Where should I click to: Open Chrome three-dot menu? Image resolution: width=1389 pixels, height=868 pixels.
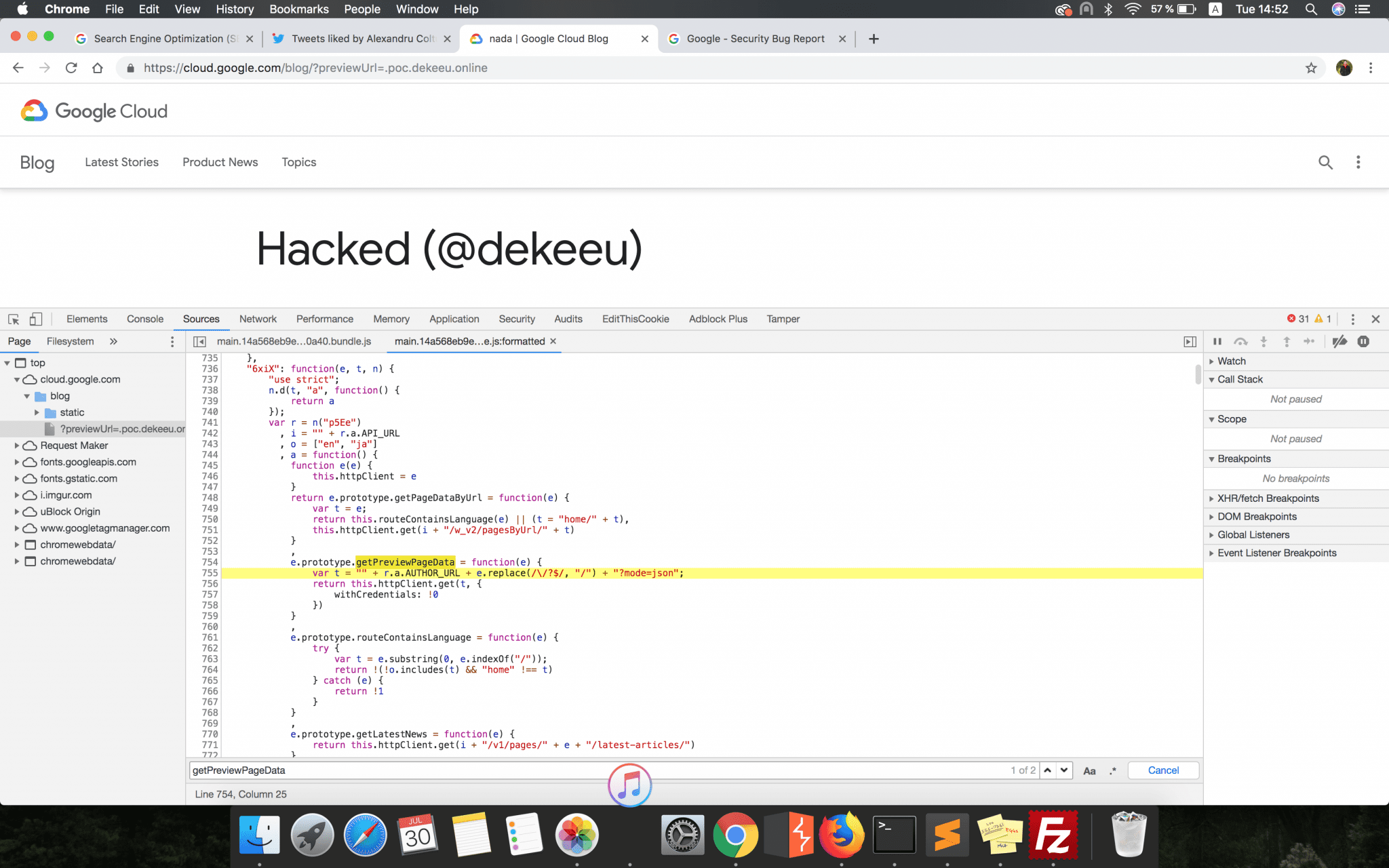click(1371, 68)
